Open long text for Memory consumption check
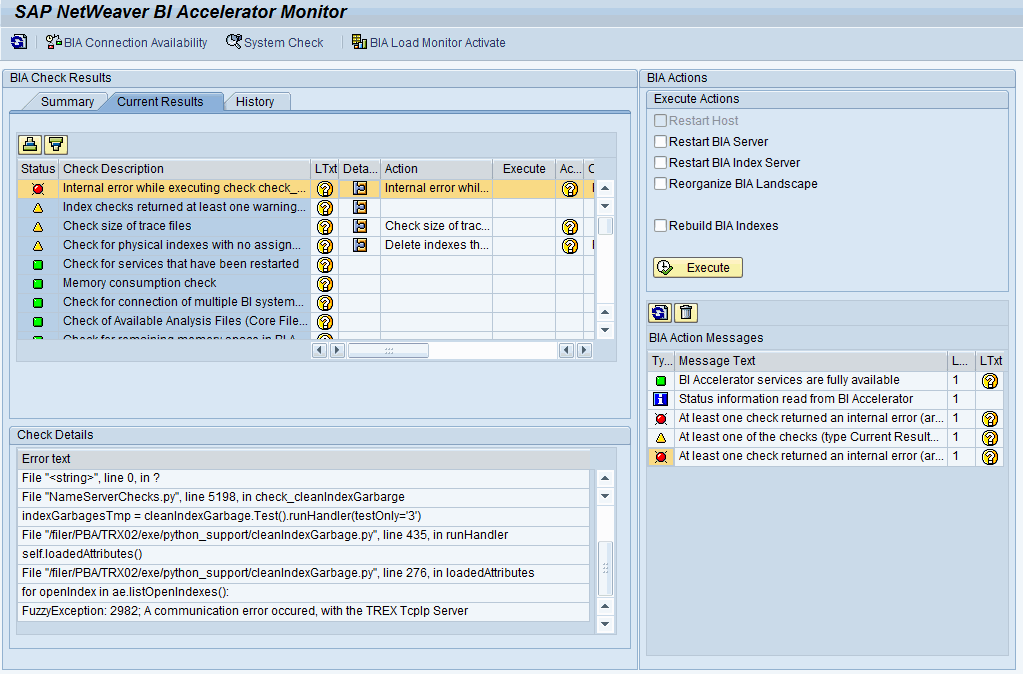Viewport: 1023px width, 674px height. (x=325, y=283)
